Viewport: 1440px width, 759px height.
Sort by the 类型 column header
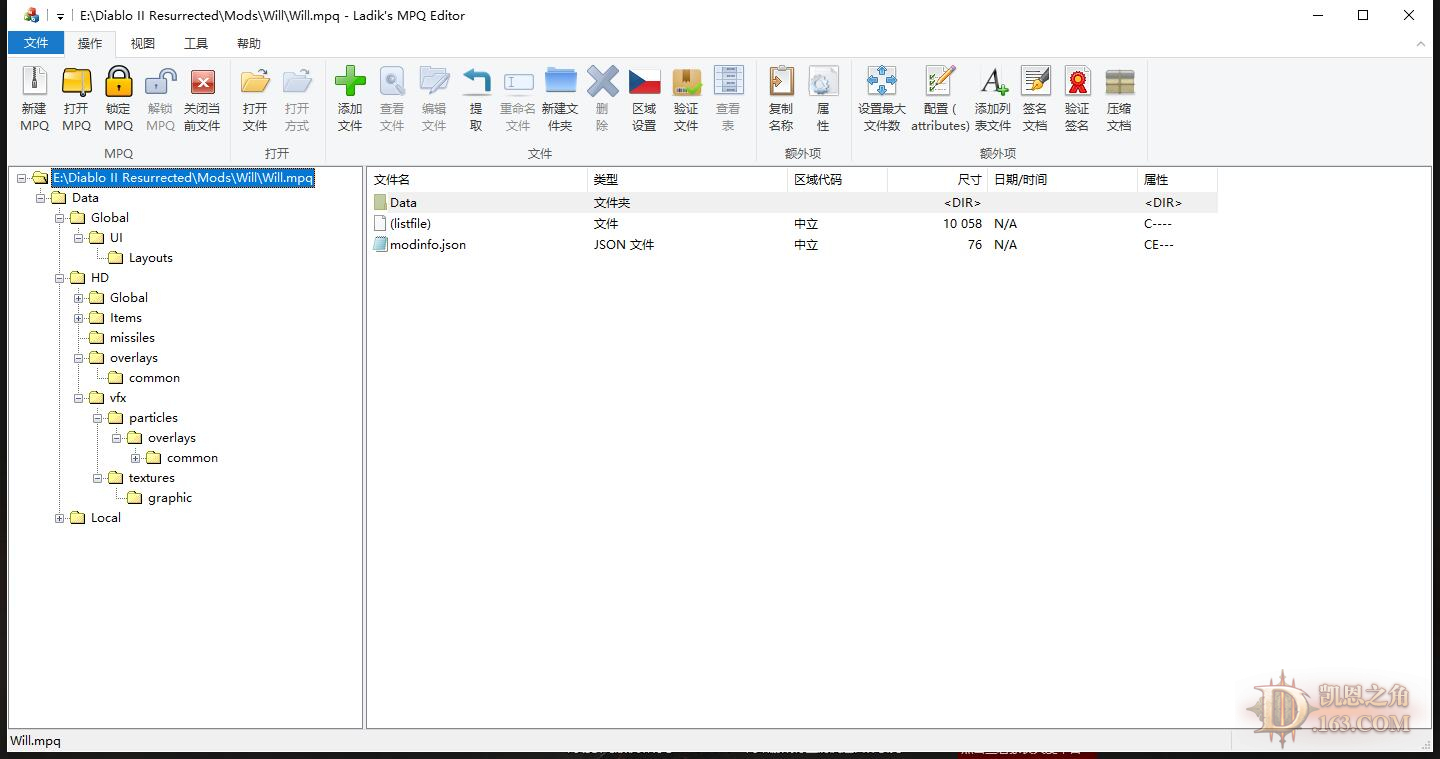(x=687, y=180)
